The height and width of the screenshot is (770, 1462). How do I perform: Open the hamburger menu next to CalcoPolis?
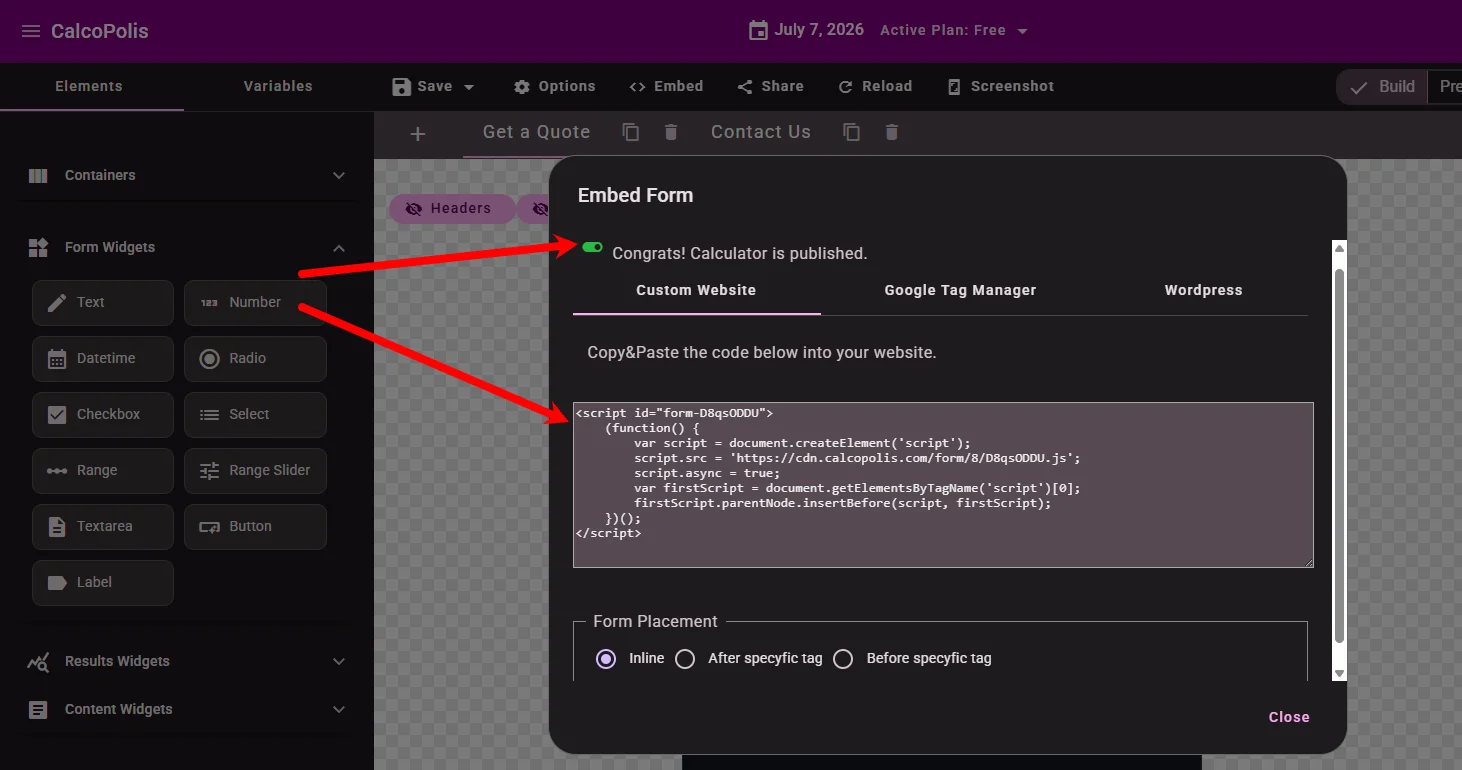click(31, 31)
